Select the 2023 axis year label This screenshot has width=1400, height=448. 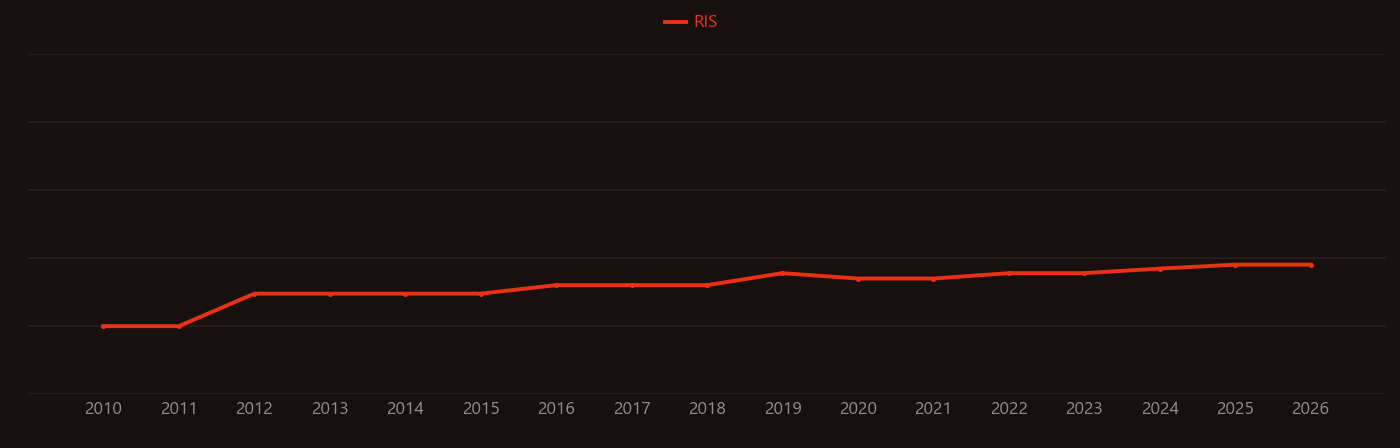point(1084,409)
